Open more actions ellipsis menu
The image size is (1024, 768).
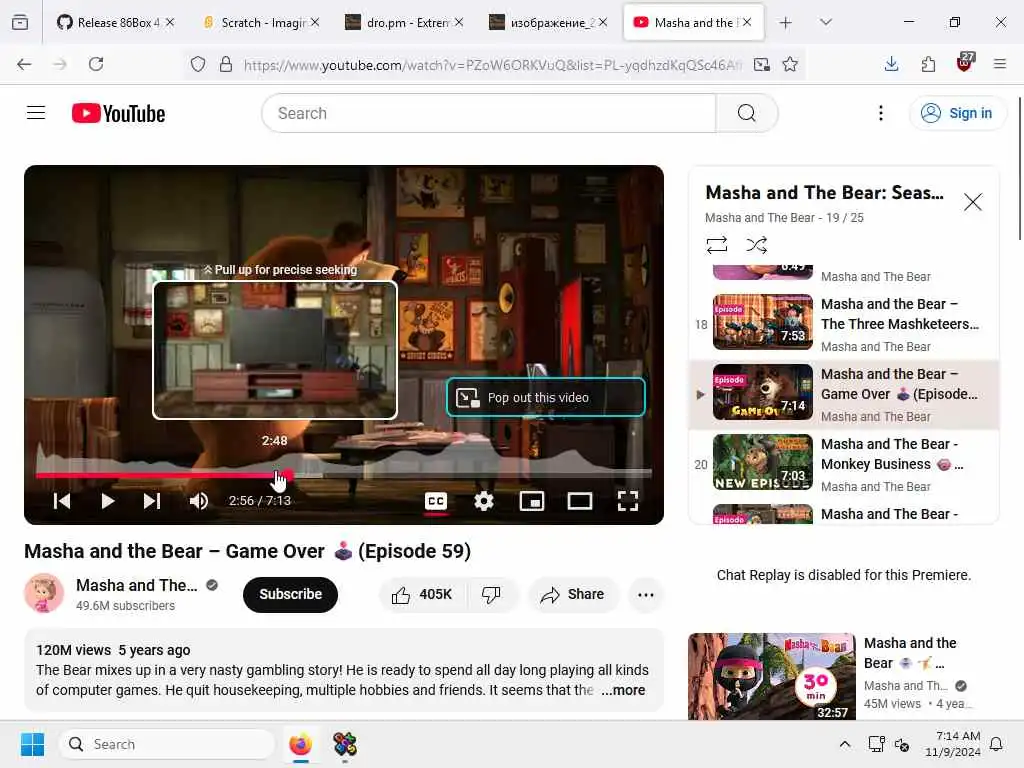click(645, 594)
